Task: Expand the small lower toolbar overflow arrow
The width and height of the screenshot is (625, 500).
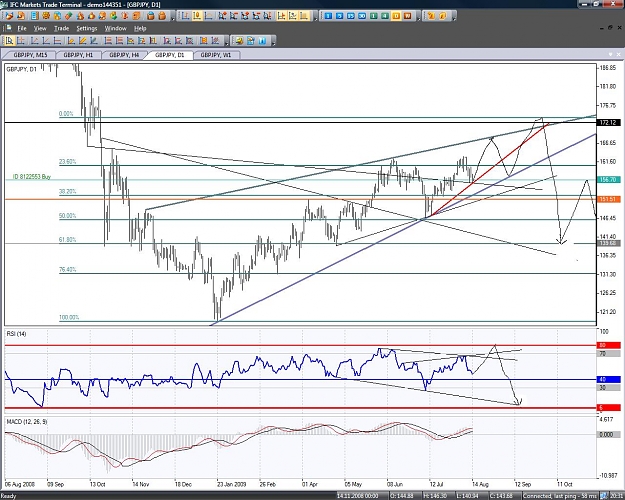Action: (x=273, y=43)
